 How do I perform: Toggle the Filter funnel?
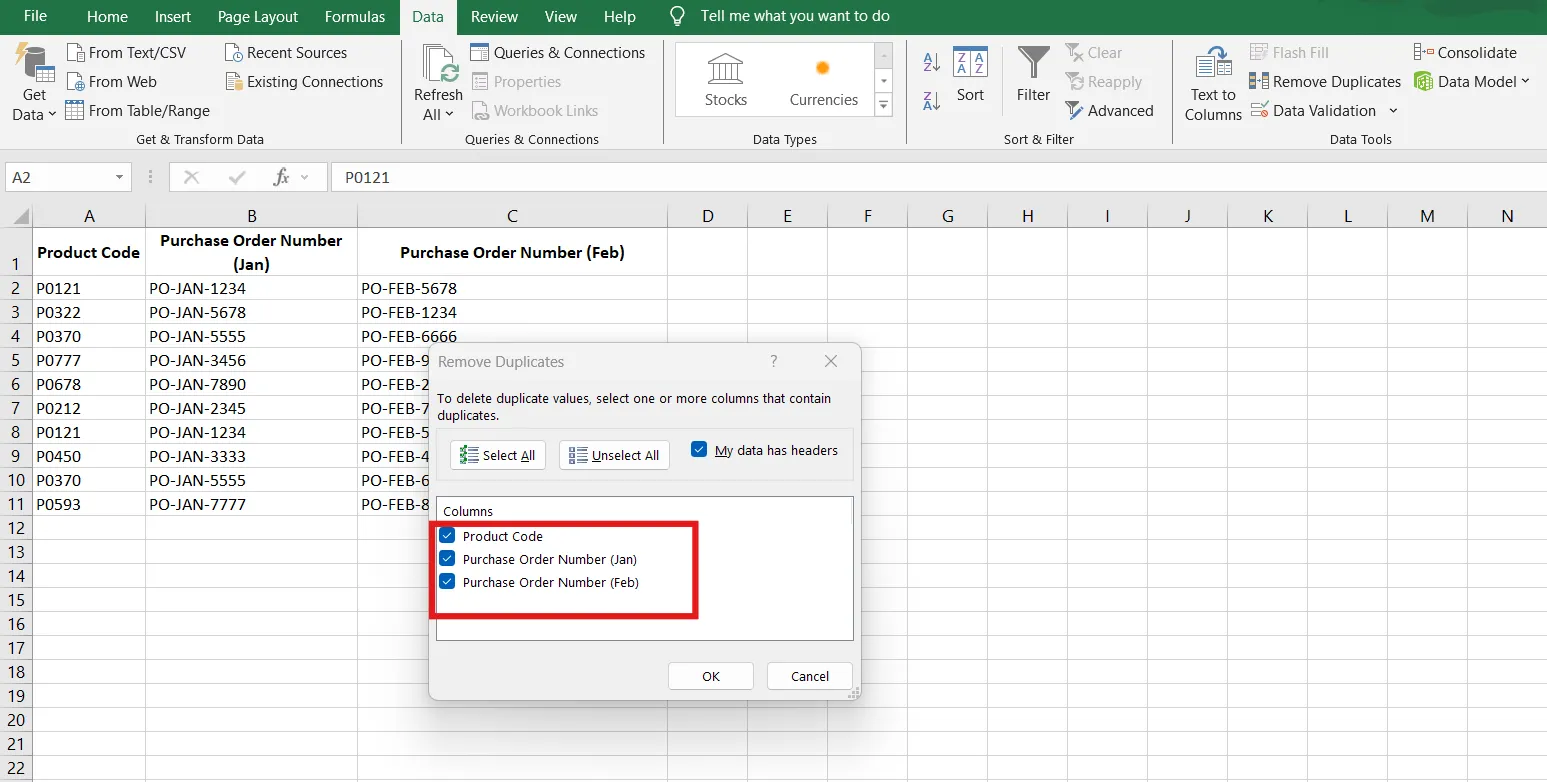(1033, 75)
